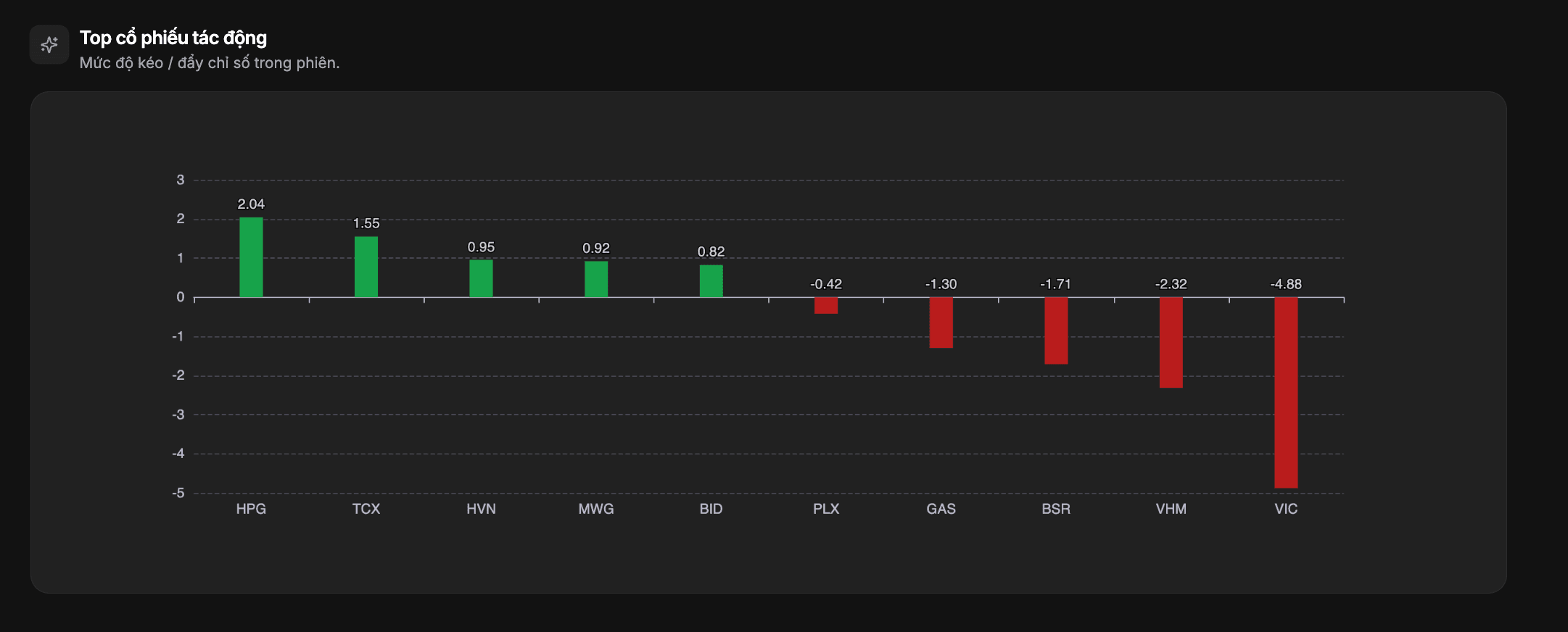Click the -4.88 value label
Viewport: 1568px width, 632px height.
(x=1286, y=284)
